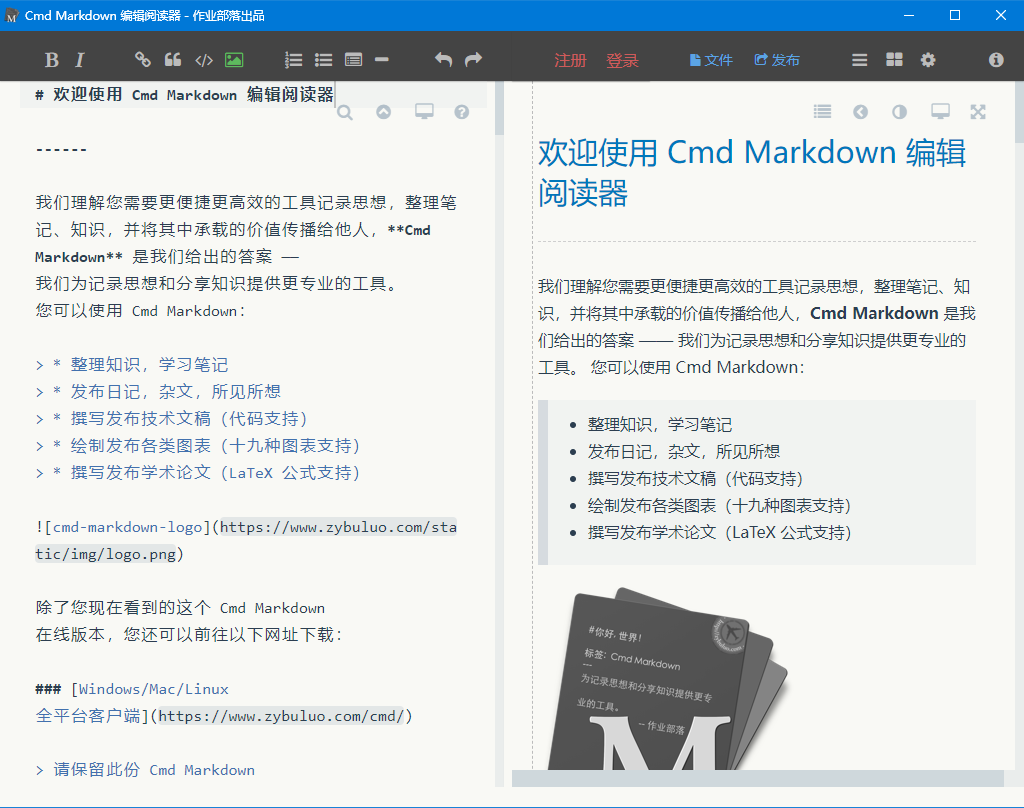
Task: Click editor line 绘制发布各类图表
Action: 198,446
